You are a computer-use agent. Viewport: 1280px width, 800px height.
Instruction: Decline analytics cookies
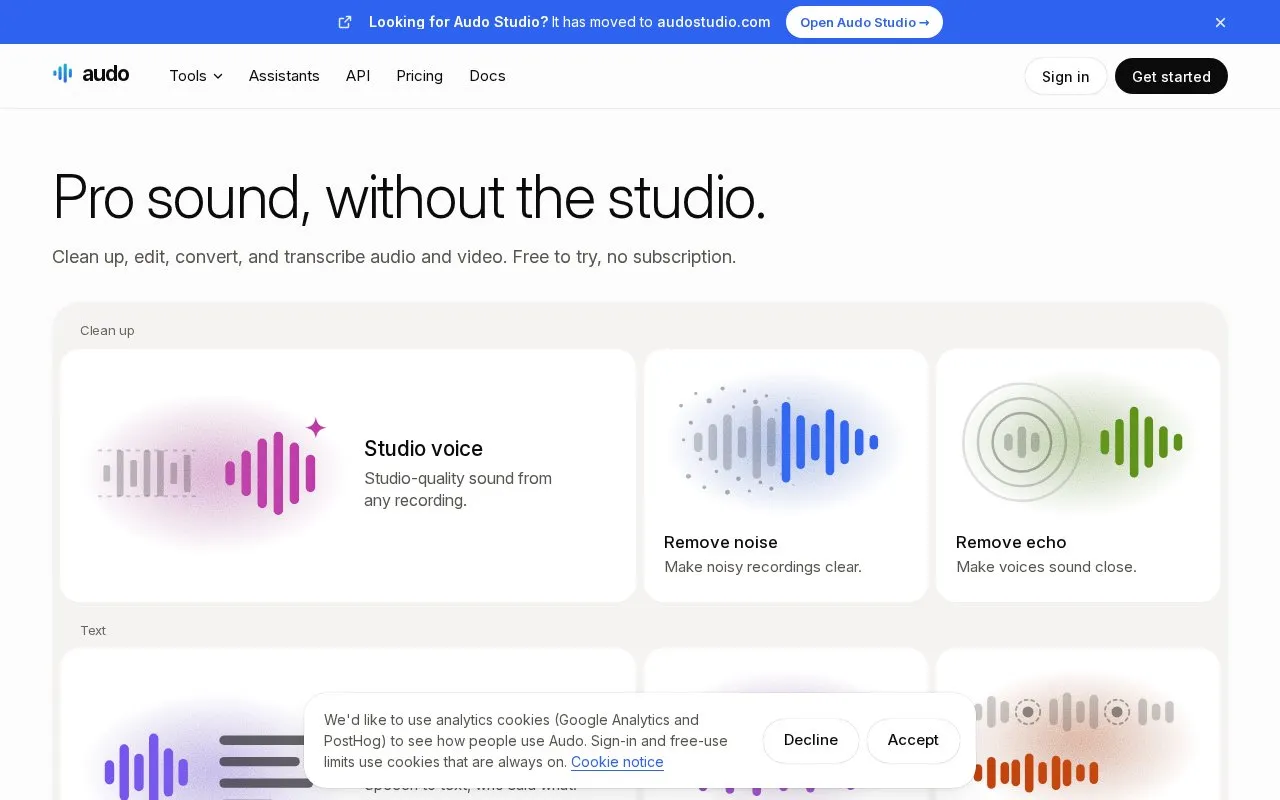[811, 740]
